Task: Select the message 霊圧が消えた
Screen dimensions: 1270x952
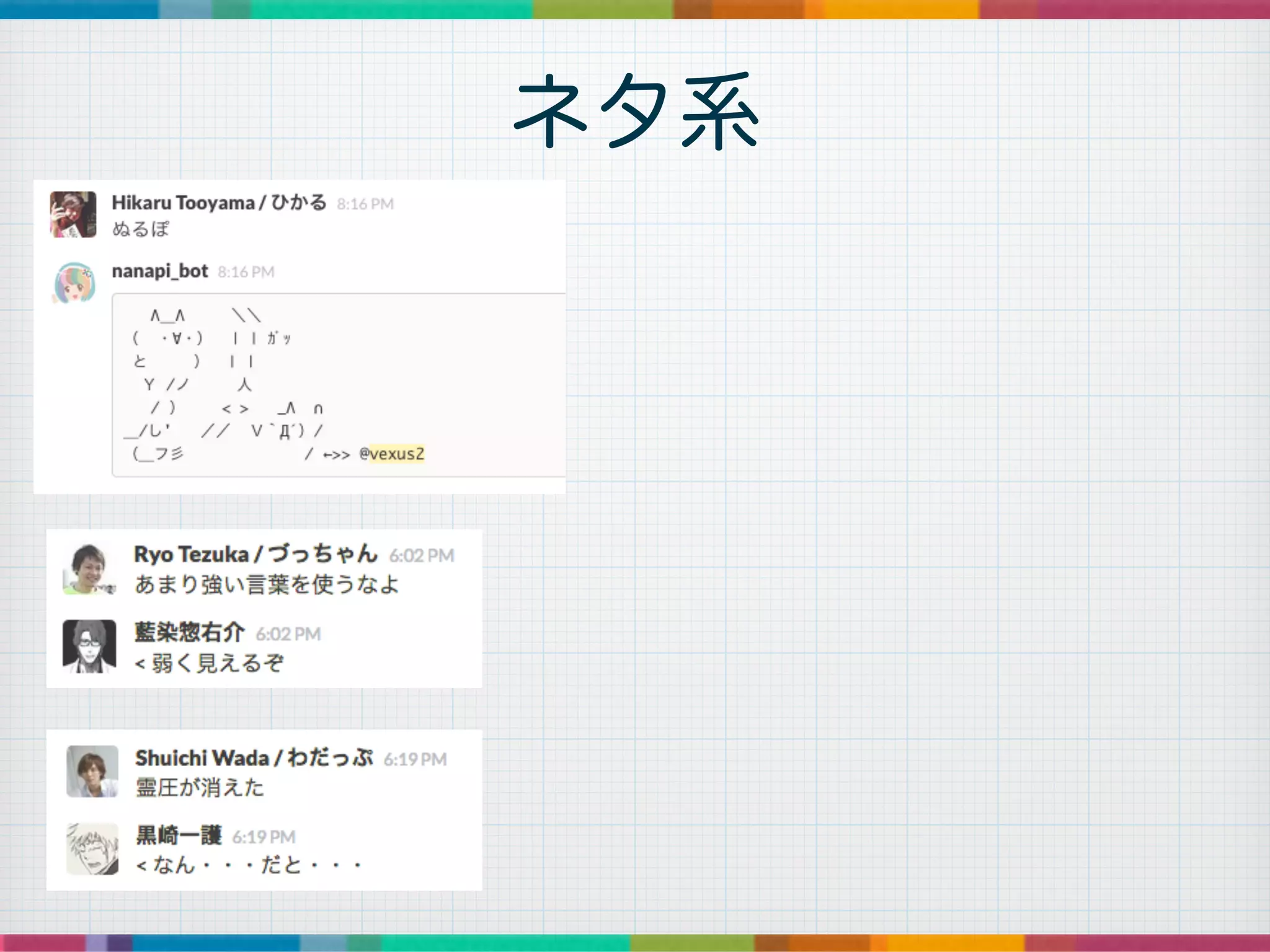Action: (200, 788)
